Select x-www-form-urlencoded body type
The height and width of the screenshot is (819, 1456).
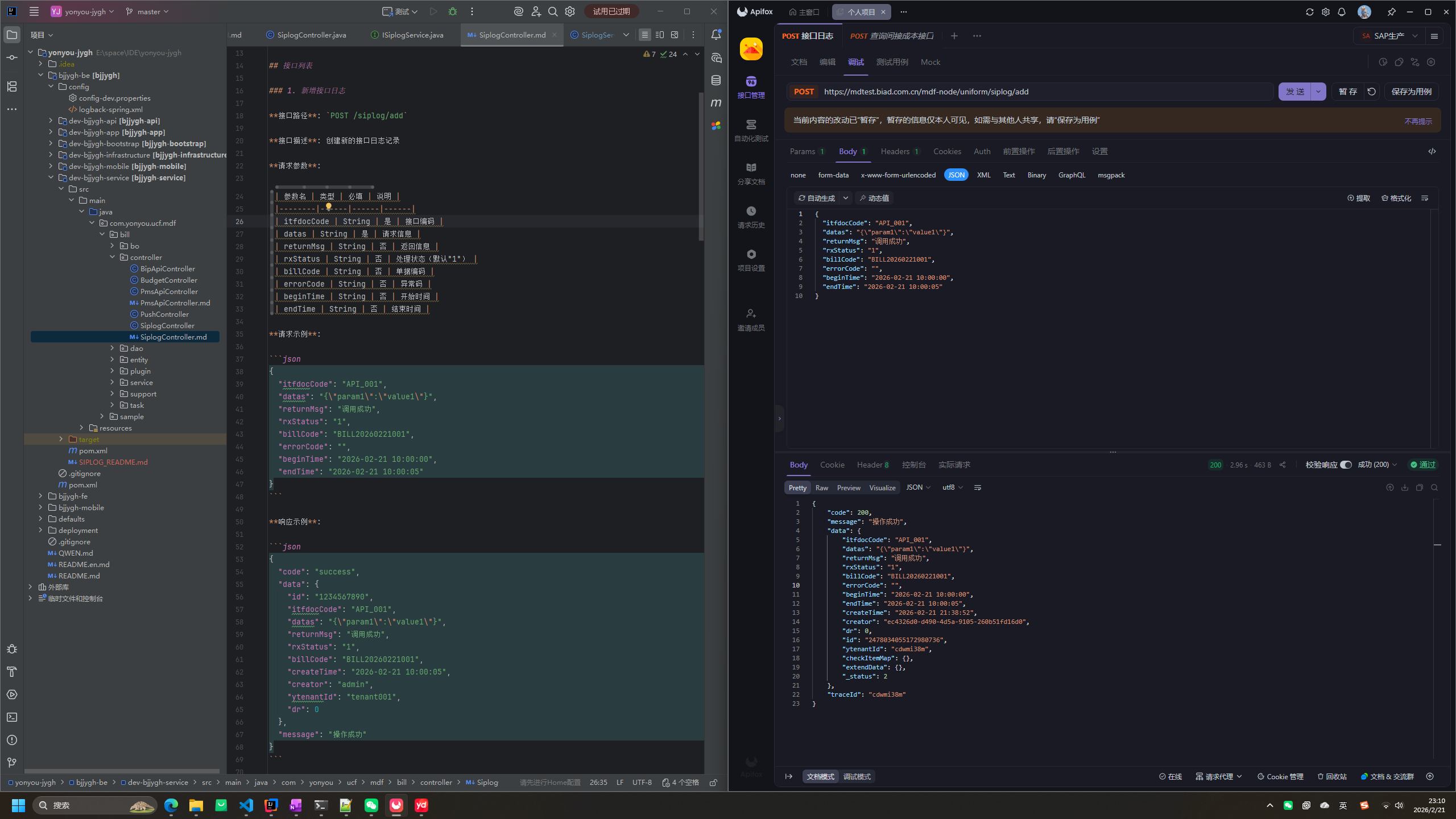point(898,175)
